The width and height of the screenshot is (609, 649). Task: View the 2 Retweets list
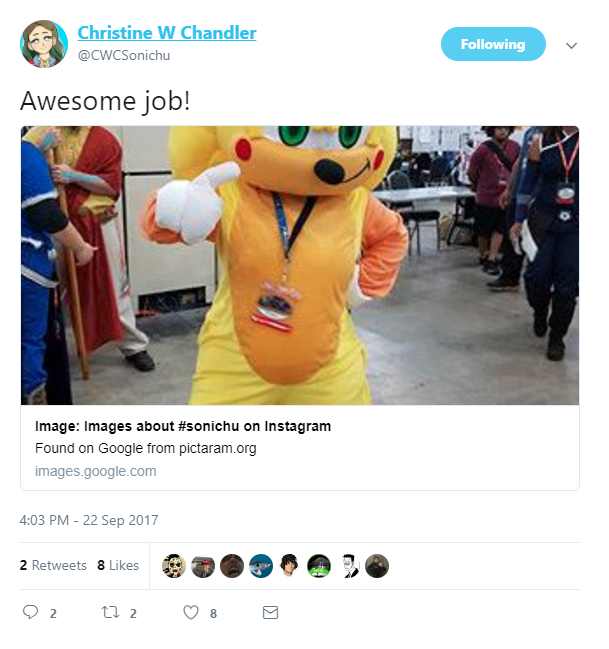coord(53,565)
